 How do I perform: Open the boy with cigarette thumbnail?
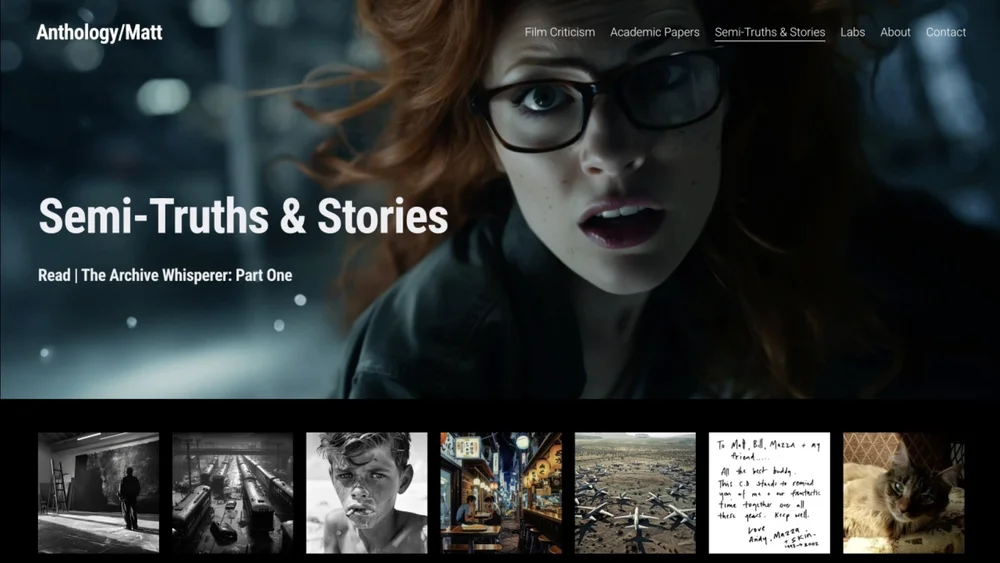tap(367, 493)
